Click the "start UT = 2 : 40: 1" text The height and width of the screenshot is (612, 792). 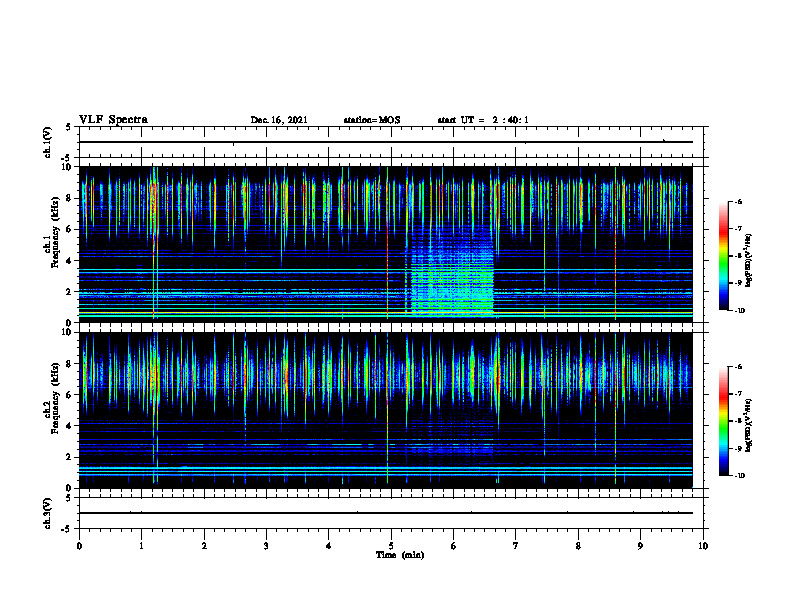[x=483, y=120]
